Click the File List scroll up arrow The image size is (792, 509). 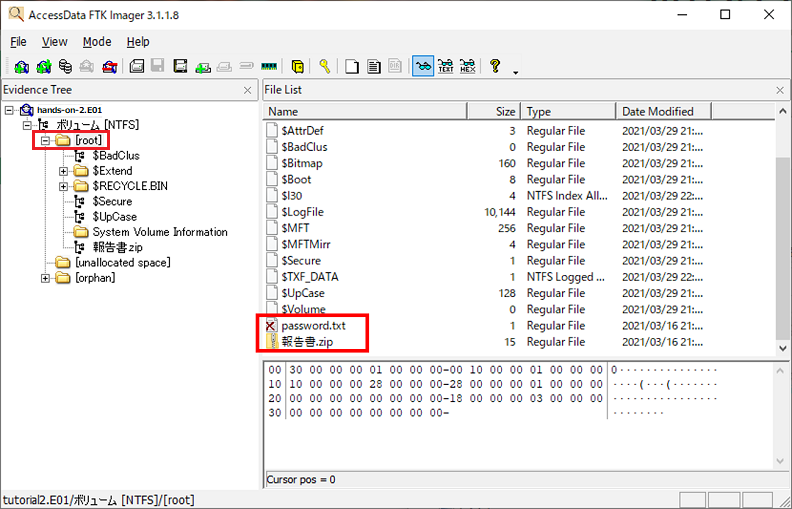782,111
